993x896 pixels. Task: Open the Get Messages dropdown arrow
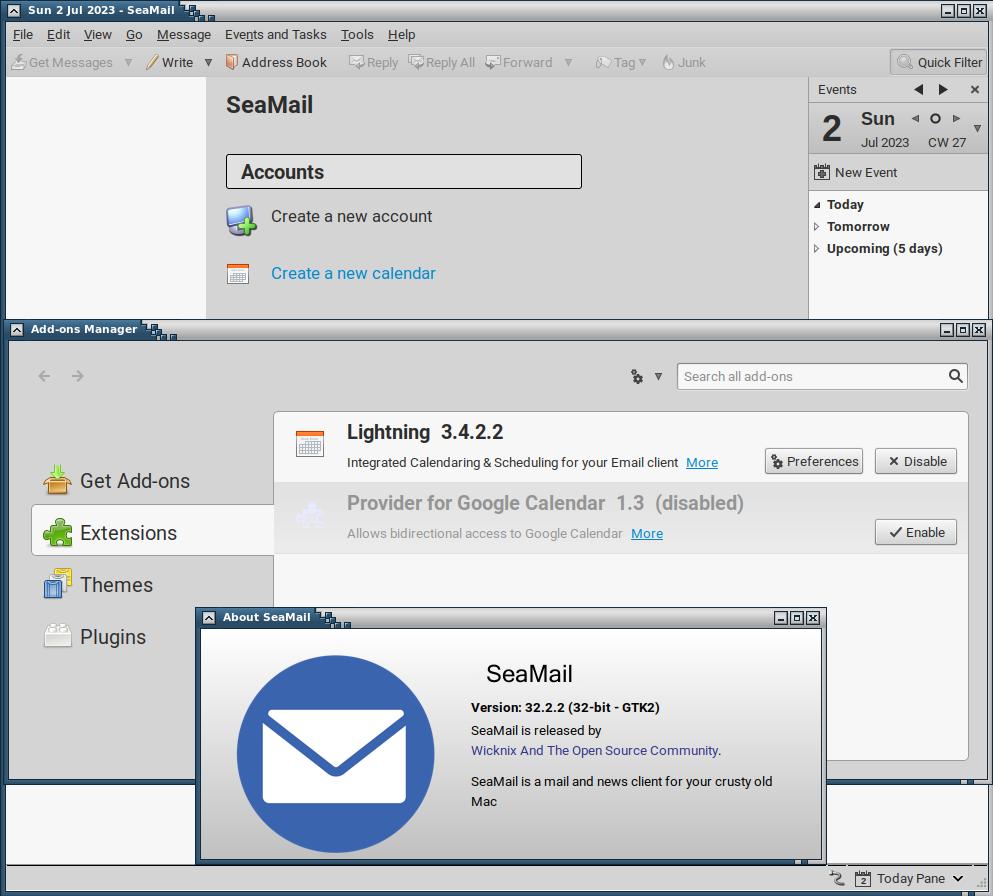click(129, 62)
